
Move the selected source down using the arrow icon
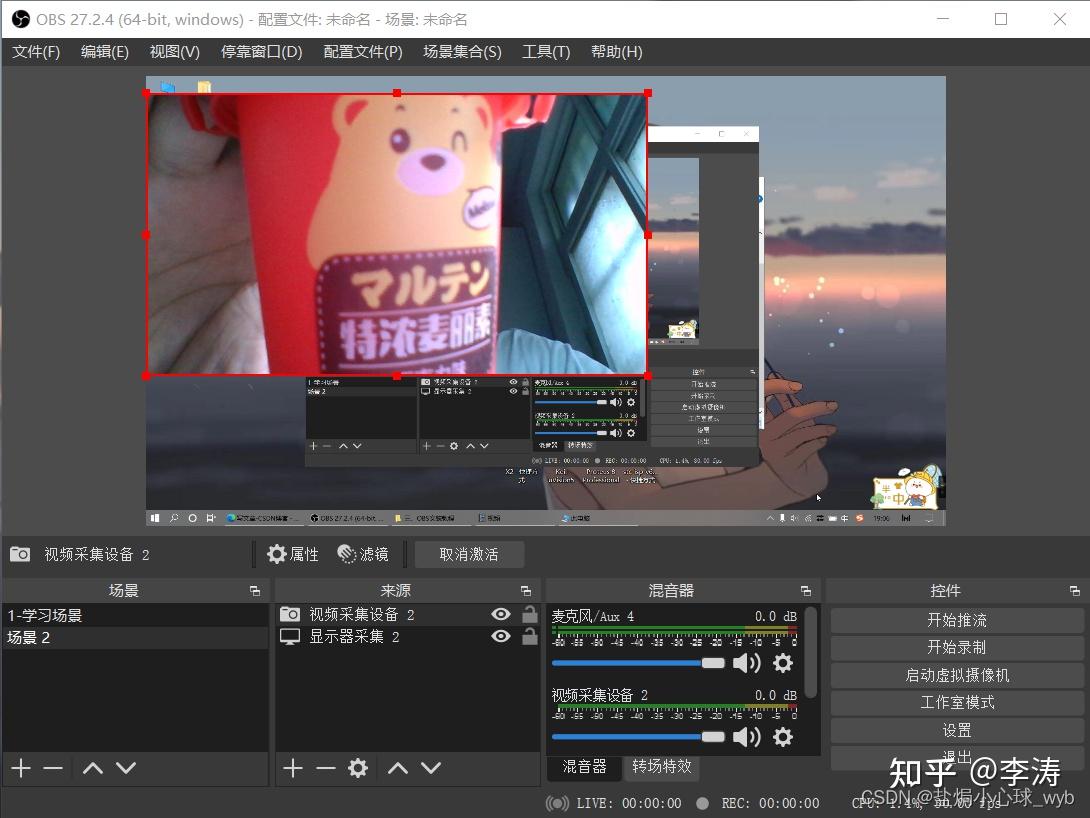[x=430, y=768]
